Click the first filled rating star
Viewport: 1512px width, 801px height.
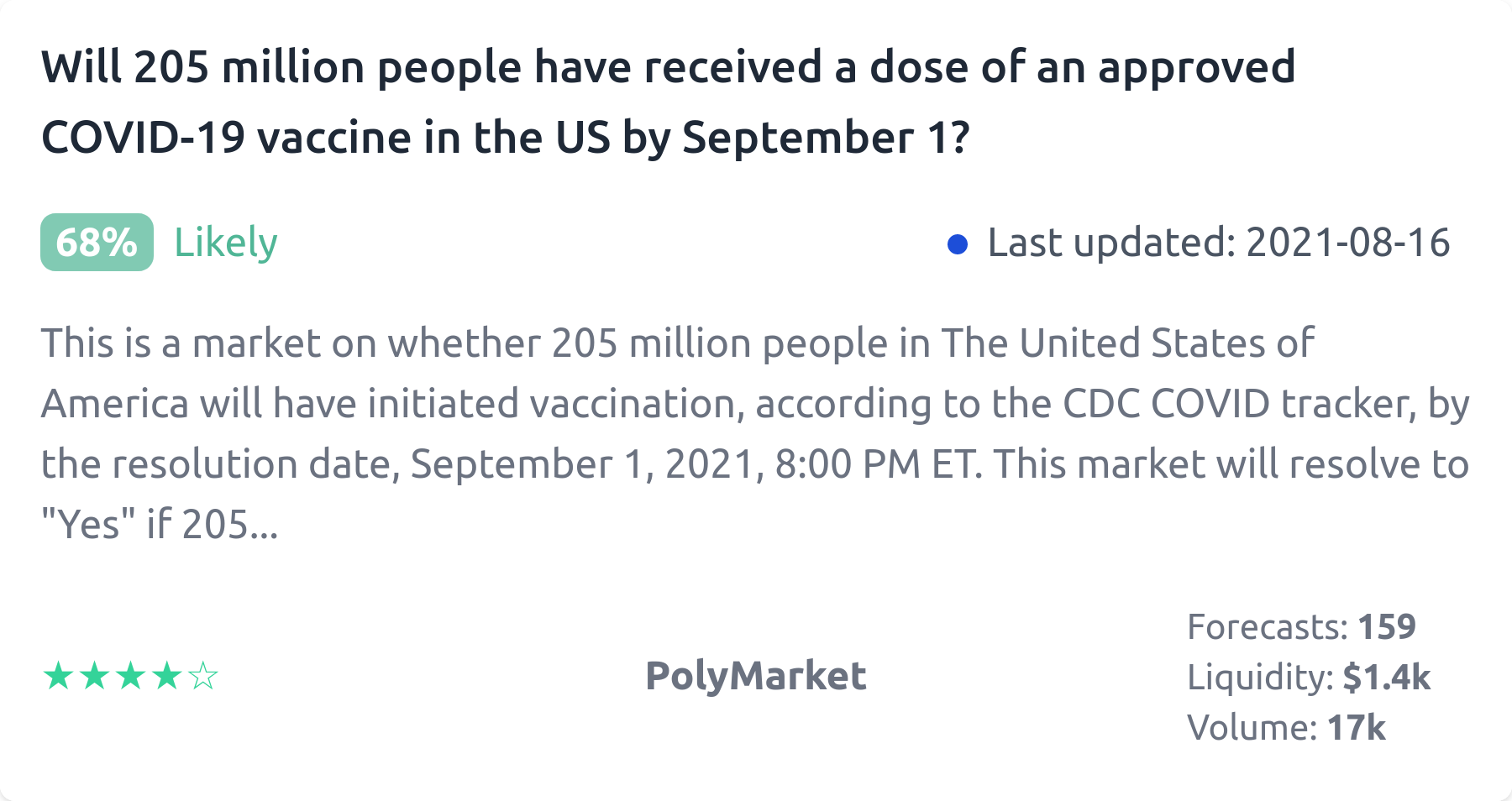[x=58, y=676]
